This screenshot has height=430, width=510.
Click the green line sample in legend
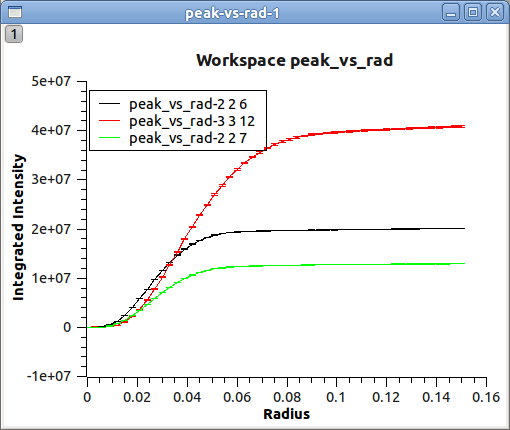tap(109, 138)
